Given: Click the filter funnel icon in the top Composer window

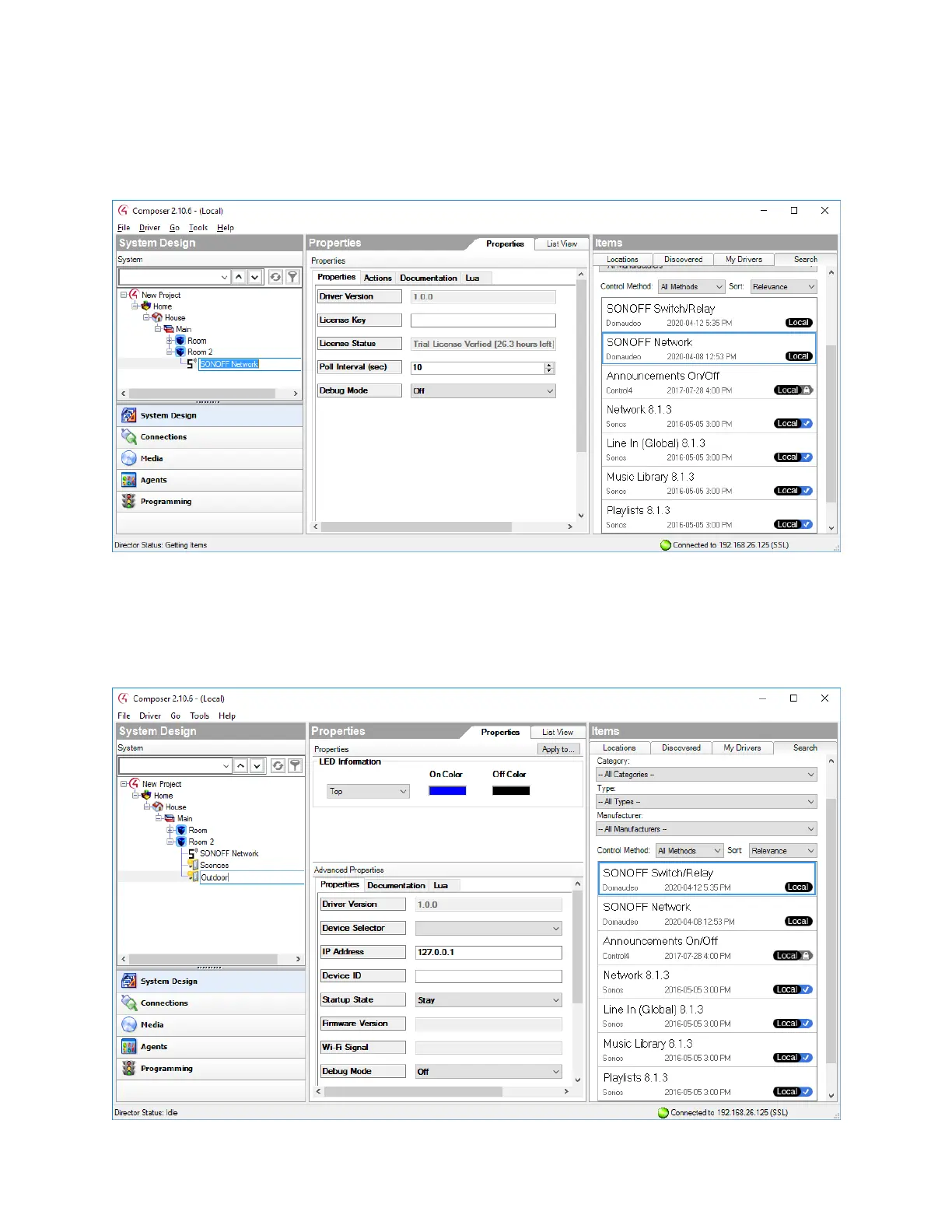Looking at the screenshot, I should point(292,277).
